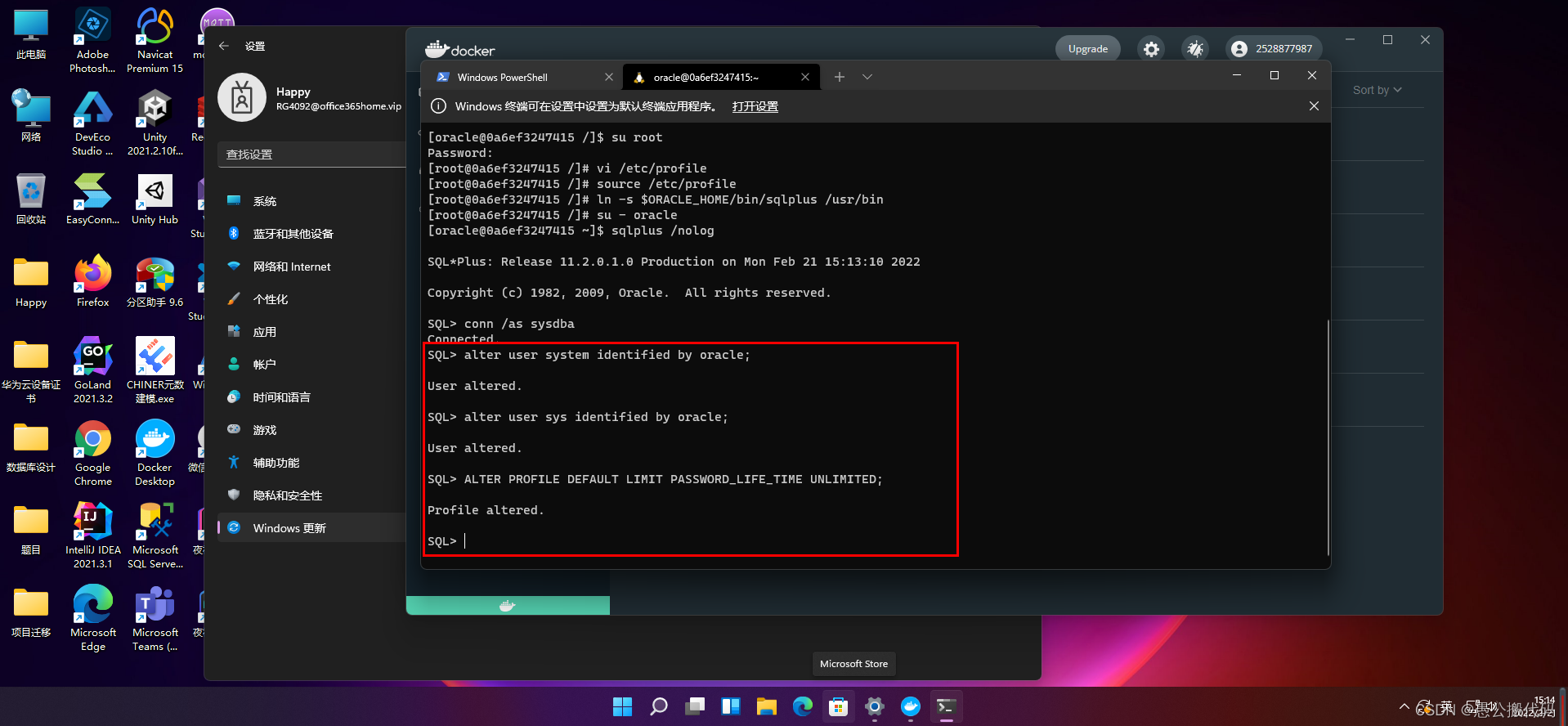1568x726 pixels.
Task: Open Adobe Photoshop desktop shortcut
Action: click(x=93, y=41)
